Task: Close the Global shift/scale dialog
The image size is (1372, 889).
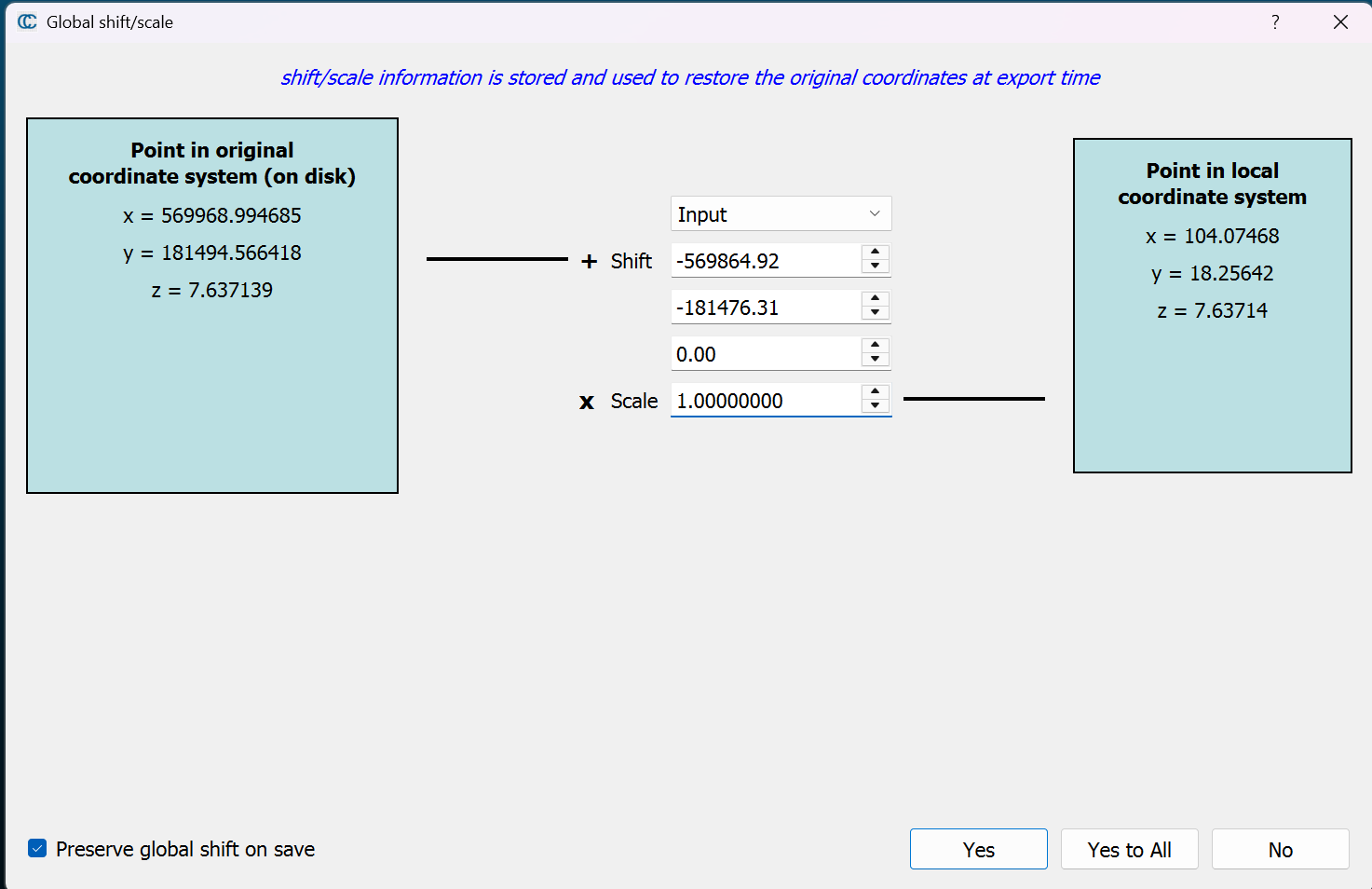Action: (1340, 21)
